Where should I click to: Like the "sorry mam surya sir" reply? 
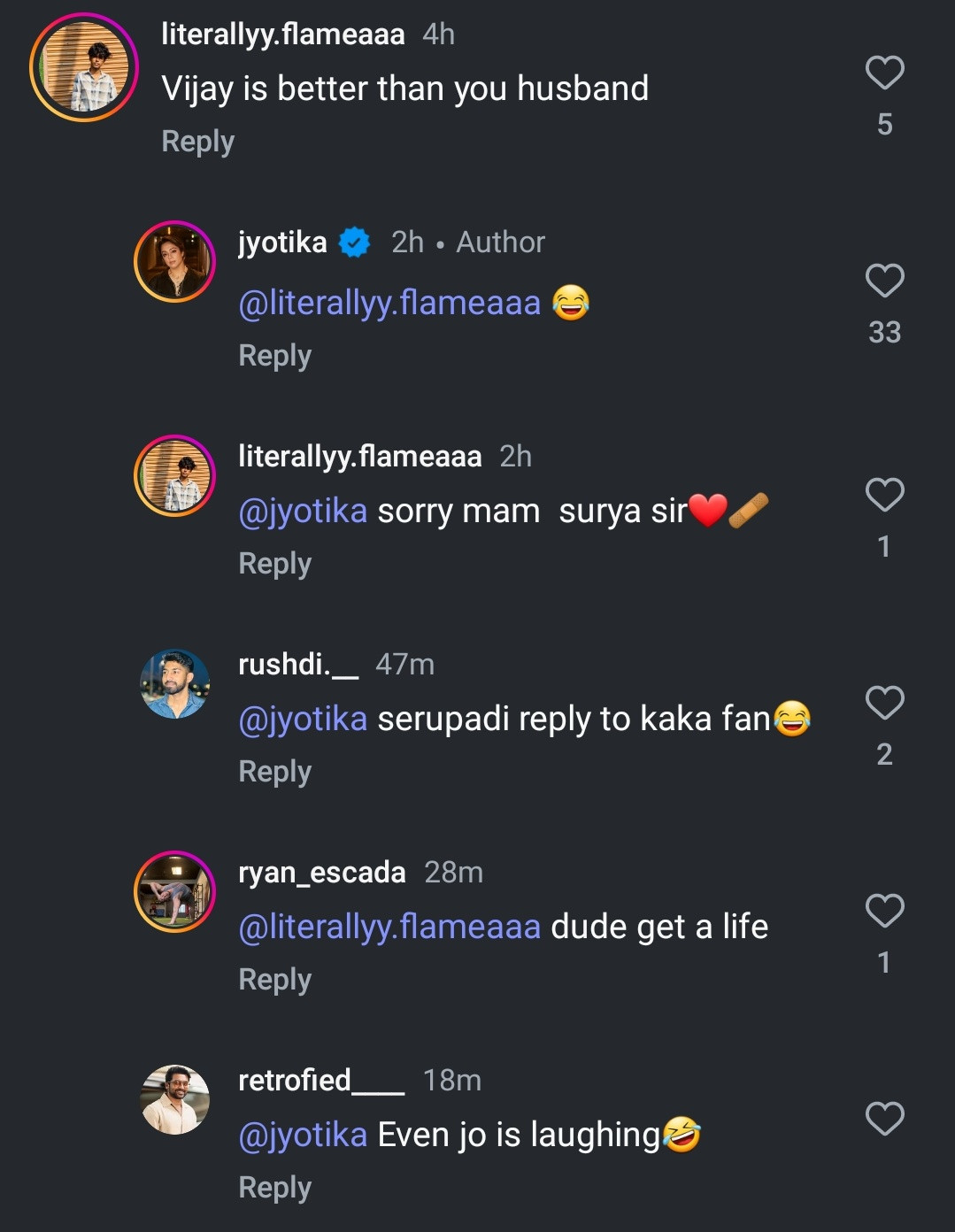(884, 495)
